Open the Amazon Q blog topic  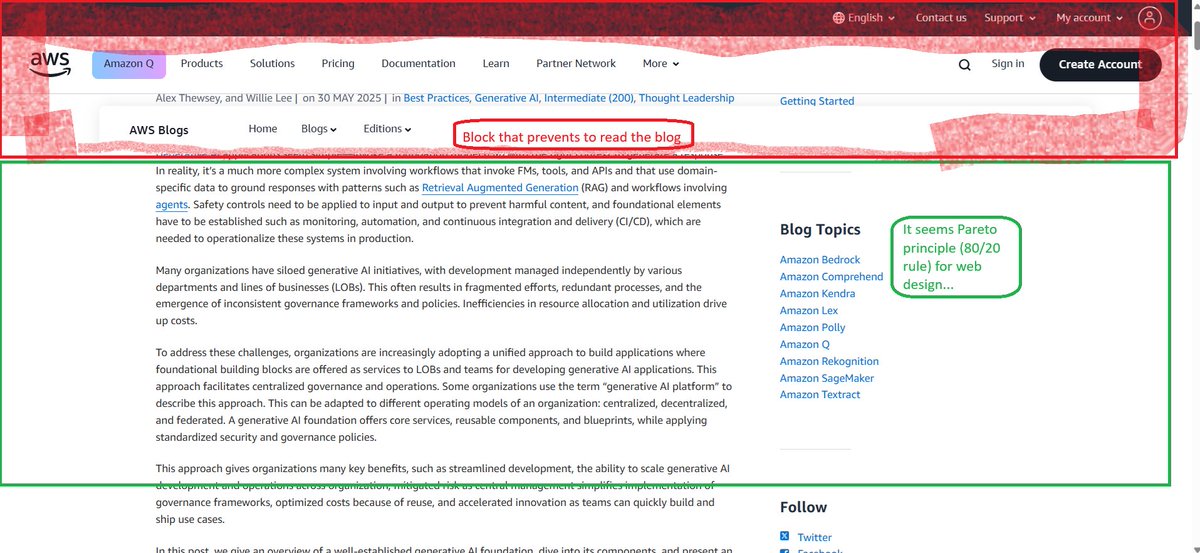click(805, 344)
